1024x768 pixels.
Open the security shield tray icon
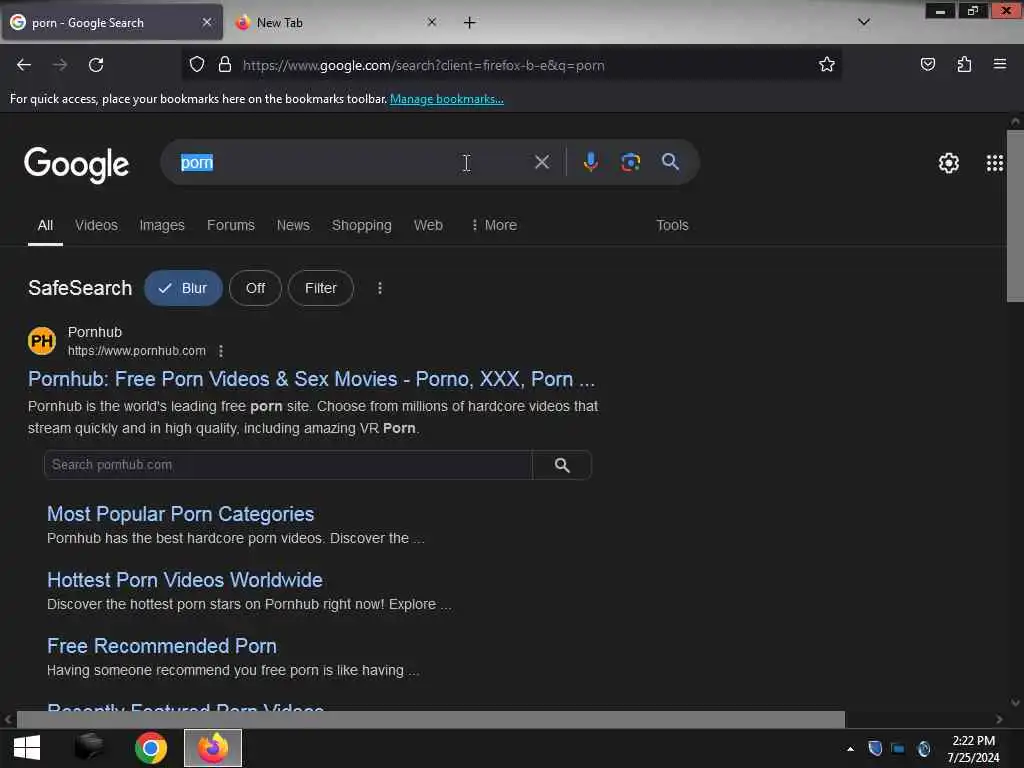tap(875, 748)
